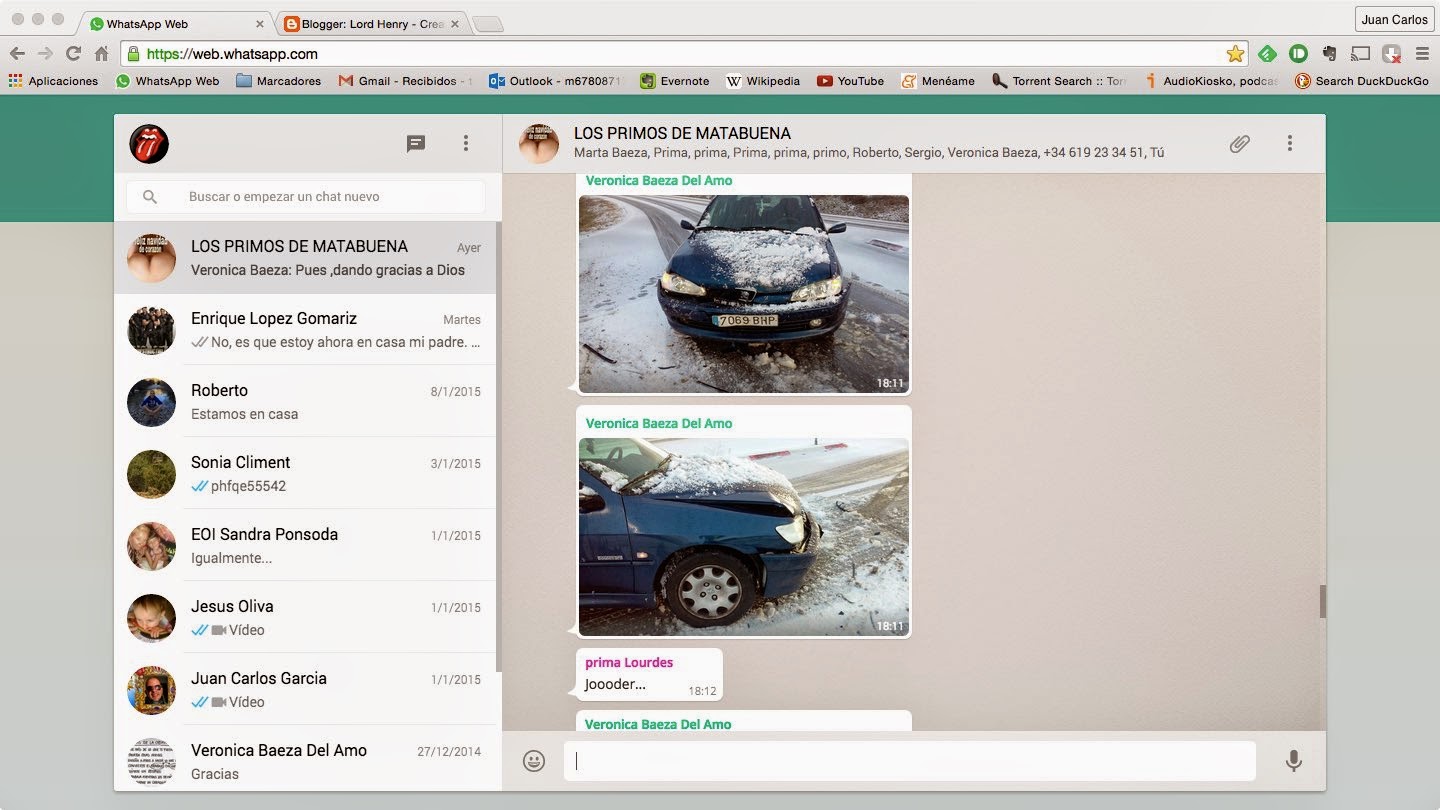Open the Chrome hamburger menu

click(1422, 54)
